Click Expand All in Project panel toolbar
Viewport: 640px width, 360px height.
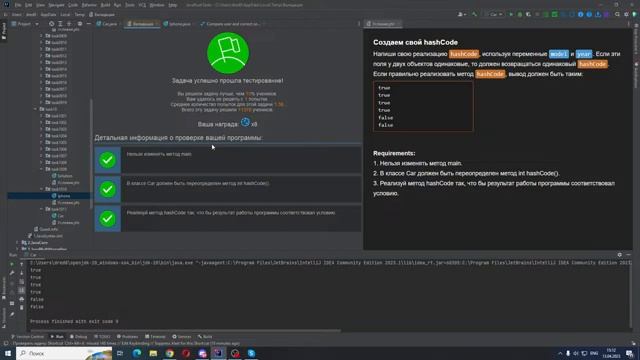coord(60,24)
